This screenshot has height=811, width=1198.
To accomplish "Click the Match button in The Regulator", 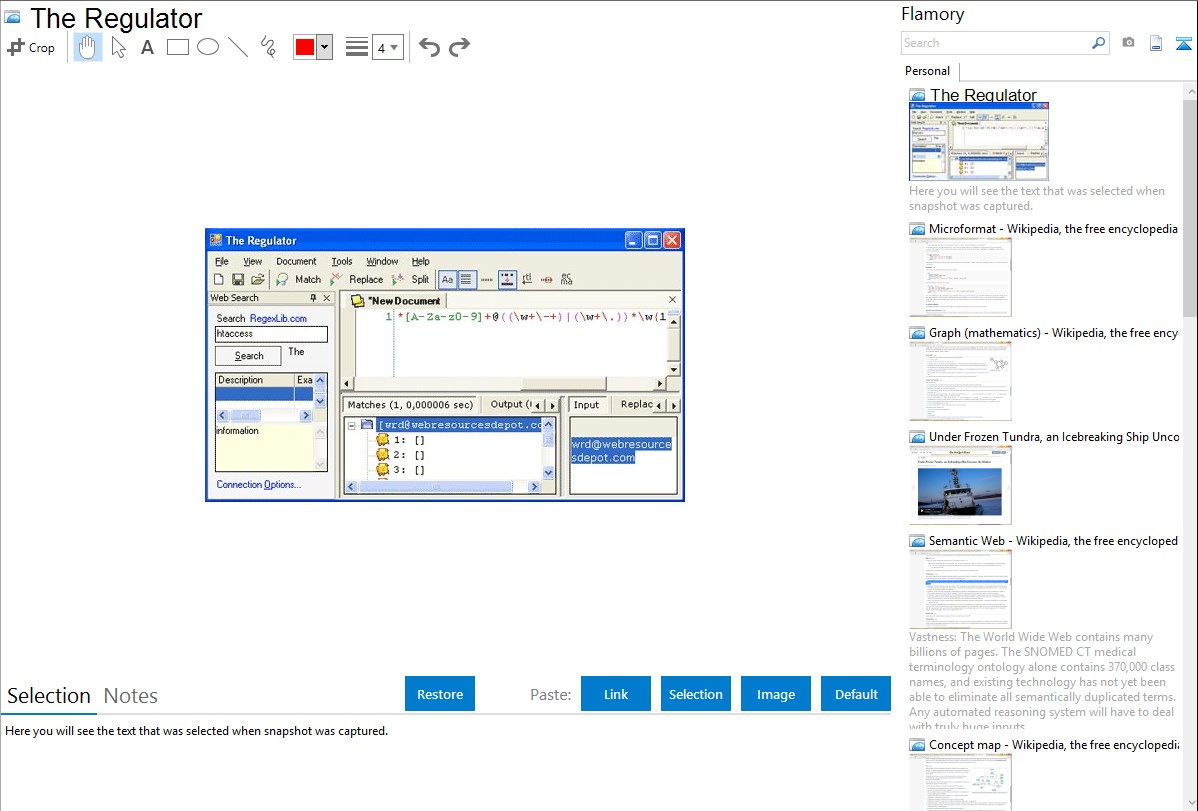I will point(299,280).
